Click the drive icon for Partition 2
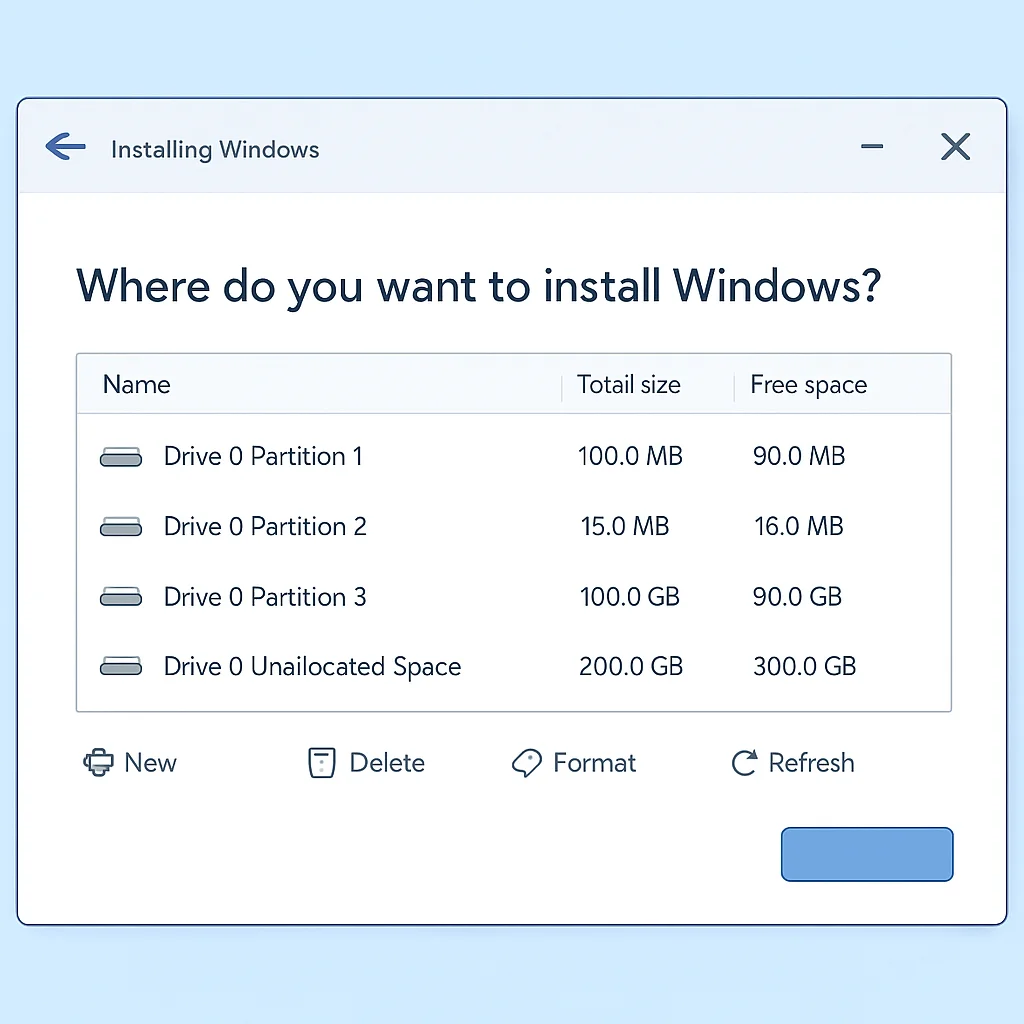The width and height of the screenshot is (1024, 1024). tap(121, 526)
